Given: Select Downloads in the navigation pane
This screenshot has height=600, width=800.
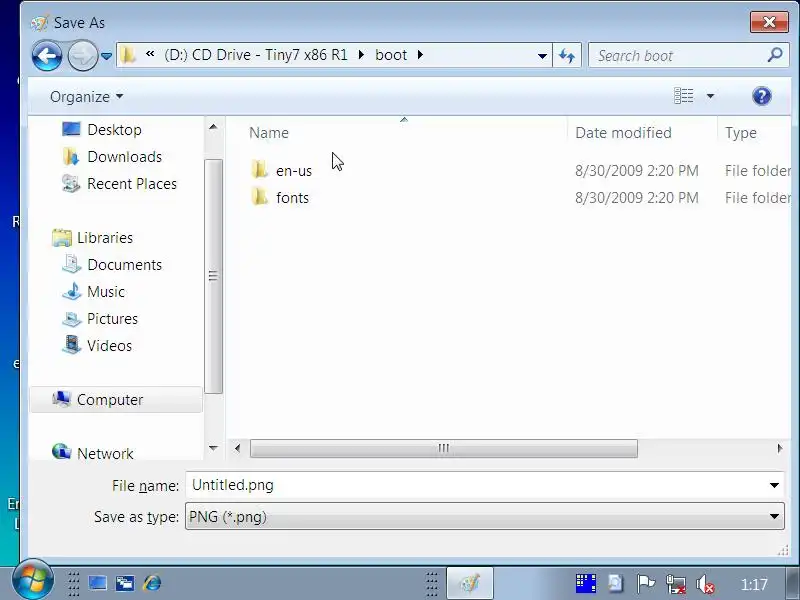Looking at the screenshot, I should pyautogui.click(x=124, y=157).
